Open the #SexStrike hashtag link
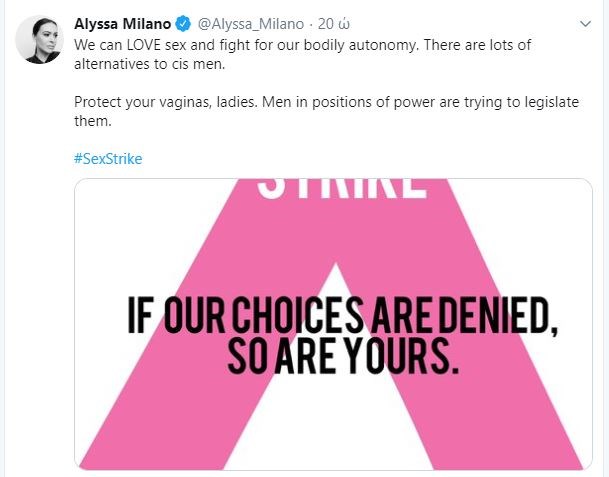Image resolution: width=609 pixels, height=477 pixels. 108,158
